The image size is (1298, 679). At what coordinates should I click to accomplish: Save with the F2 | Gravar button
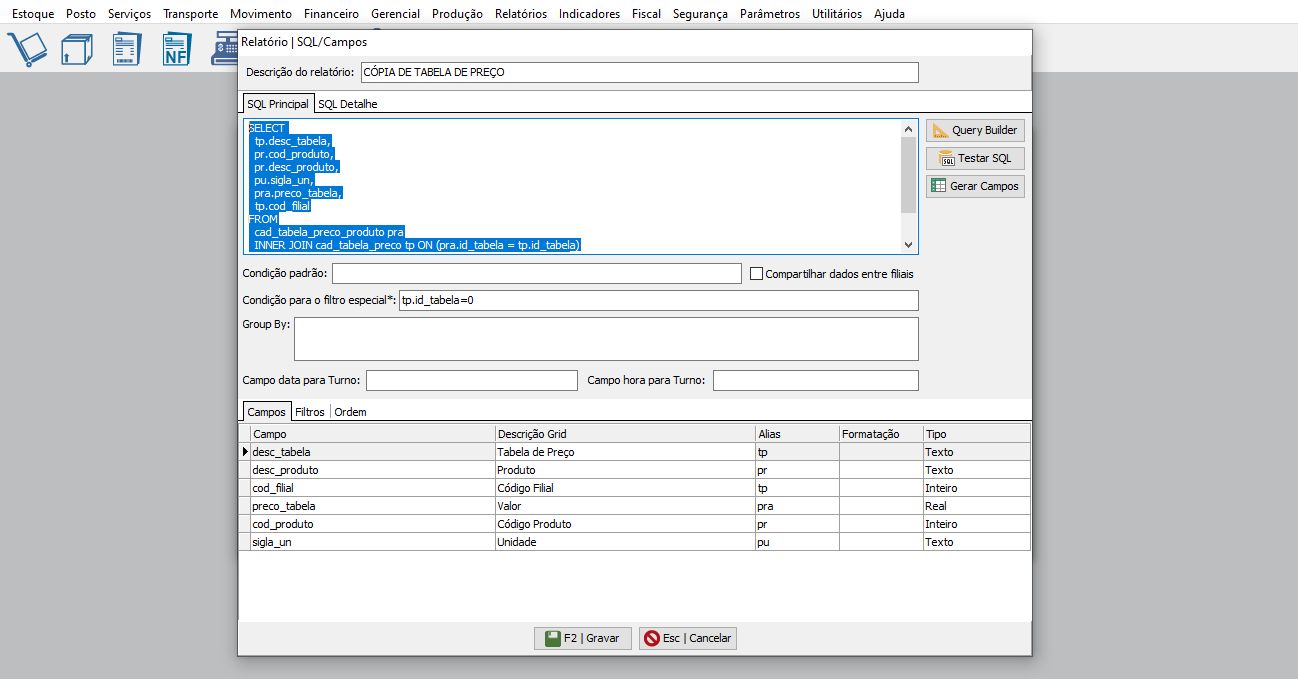click(583, 638)
